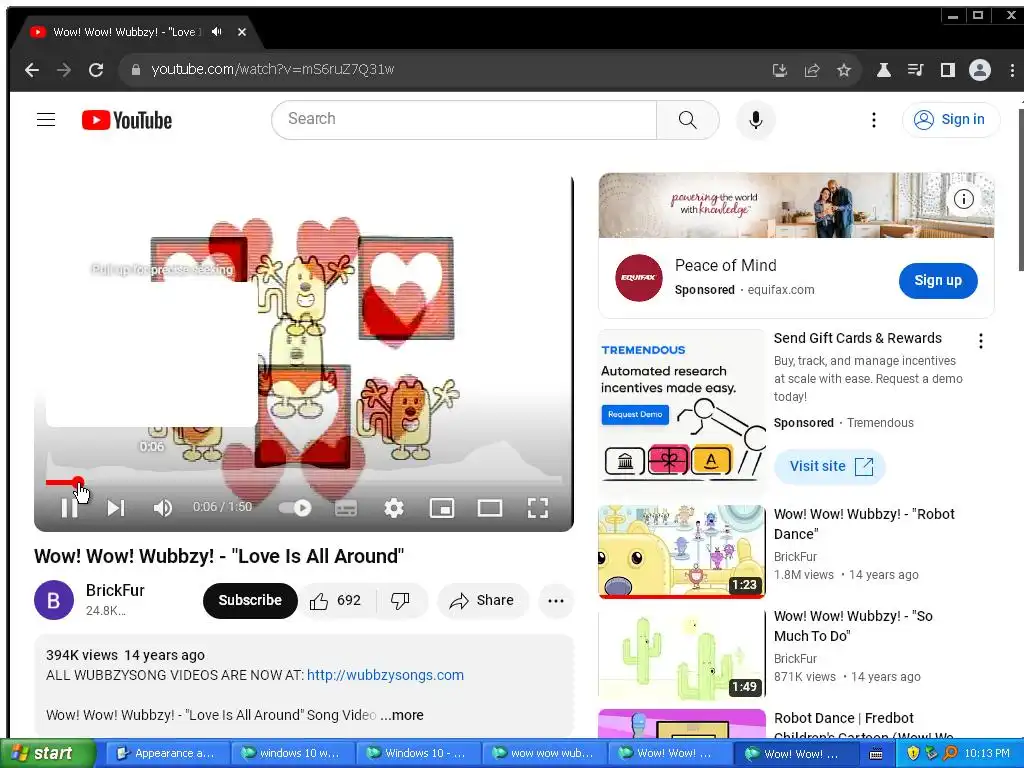Switch to miniplayer mode

click(x=442, y=508)
